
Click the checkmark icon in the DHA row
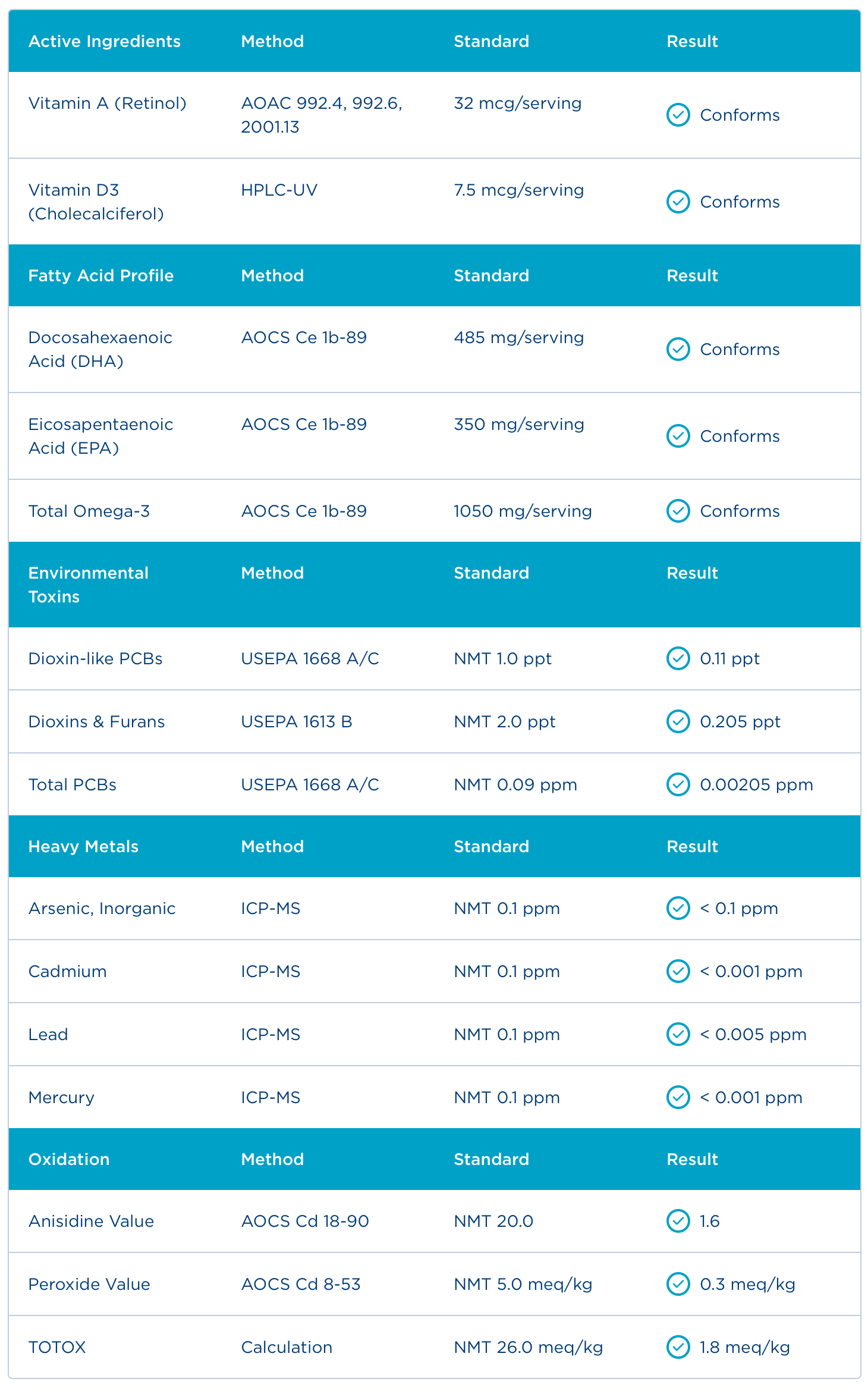tap(678, 350)
